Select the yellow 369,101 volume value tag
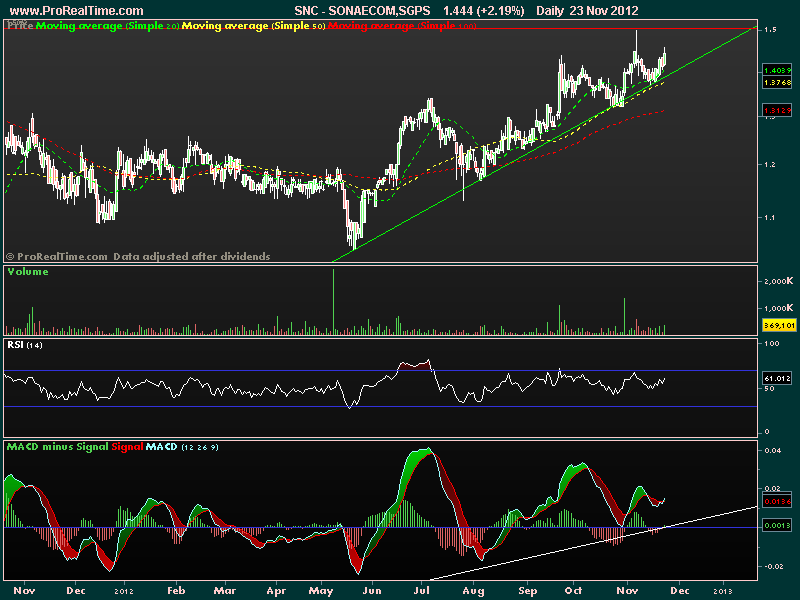 tap(779, 325)
